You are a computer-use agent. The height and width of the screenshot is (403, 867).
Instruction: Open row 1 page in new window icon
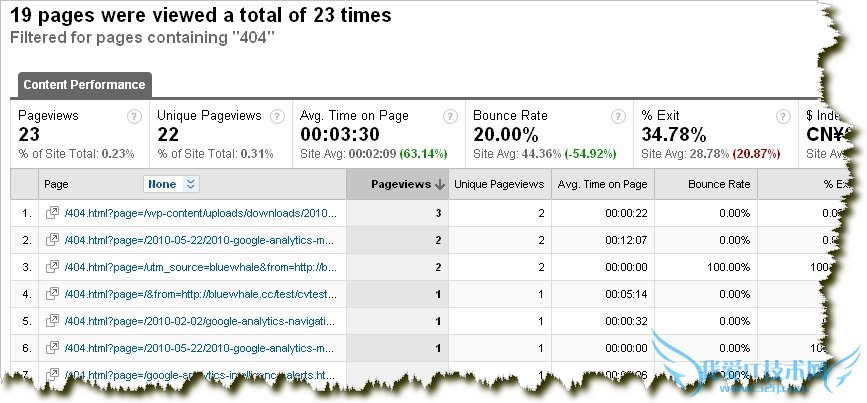pyautogui.click(x=52, y=213)
